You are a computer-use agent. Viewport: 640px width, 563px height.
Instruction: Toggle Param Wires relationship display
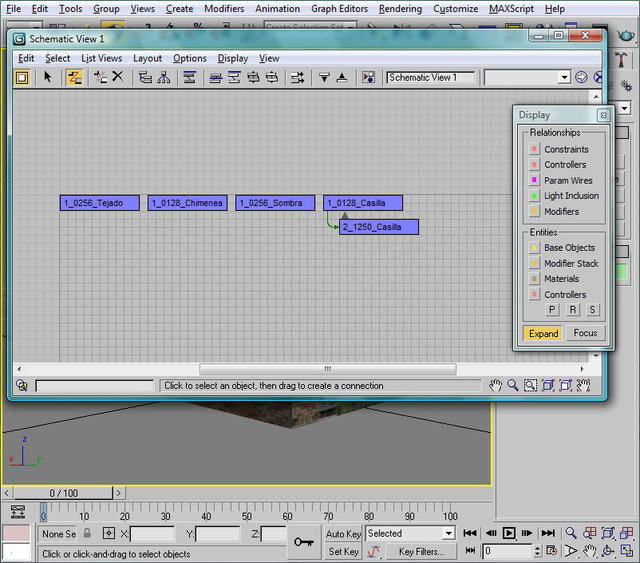point(535,180)
